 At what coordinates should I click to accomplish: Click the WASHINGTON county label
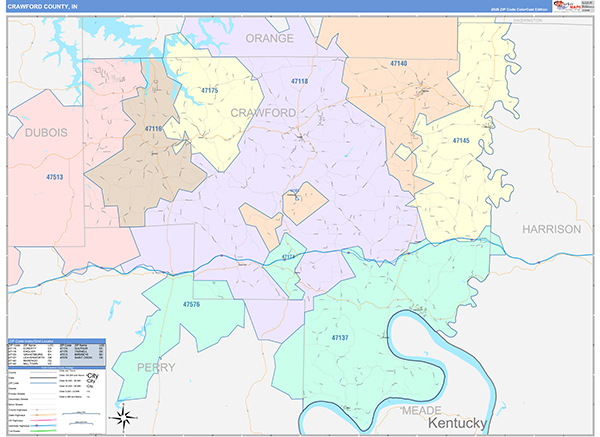click(x=528, y=20)
